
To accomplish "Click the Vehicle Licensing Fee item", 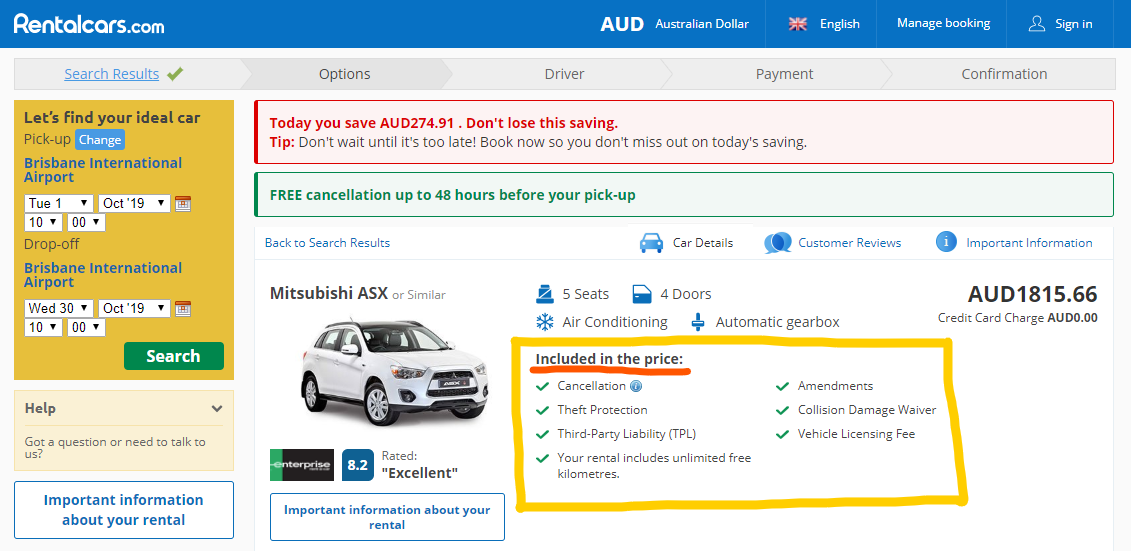I will pos(856,434).
